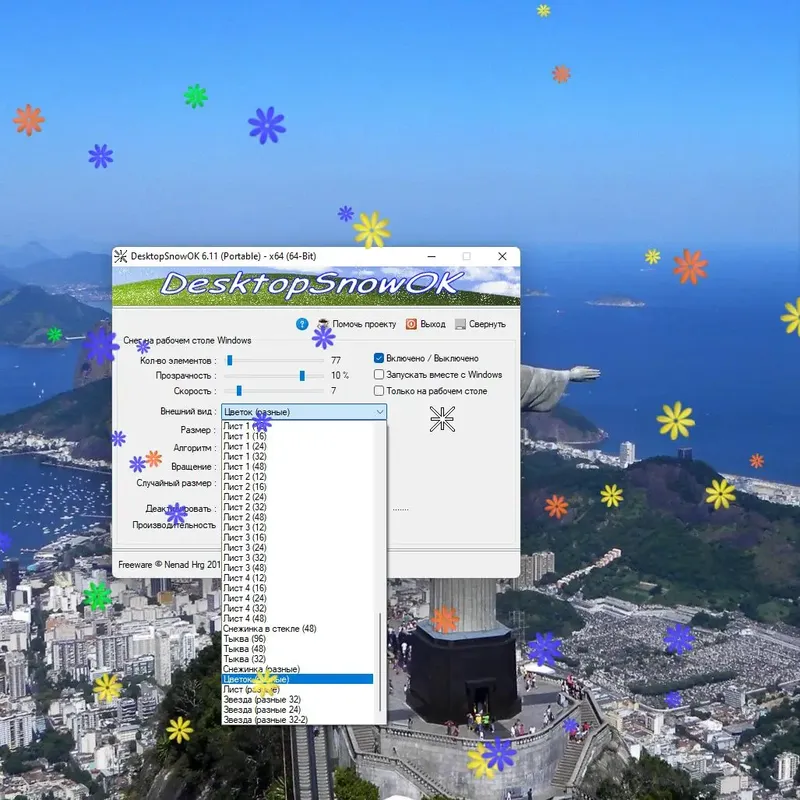800x800 pixels.
Task: Select Снежинка (разные) option
Action: 297,669
